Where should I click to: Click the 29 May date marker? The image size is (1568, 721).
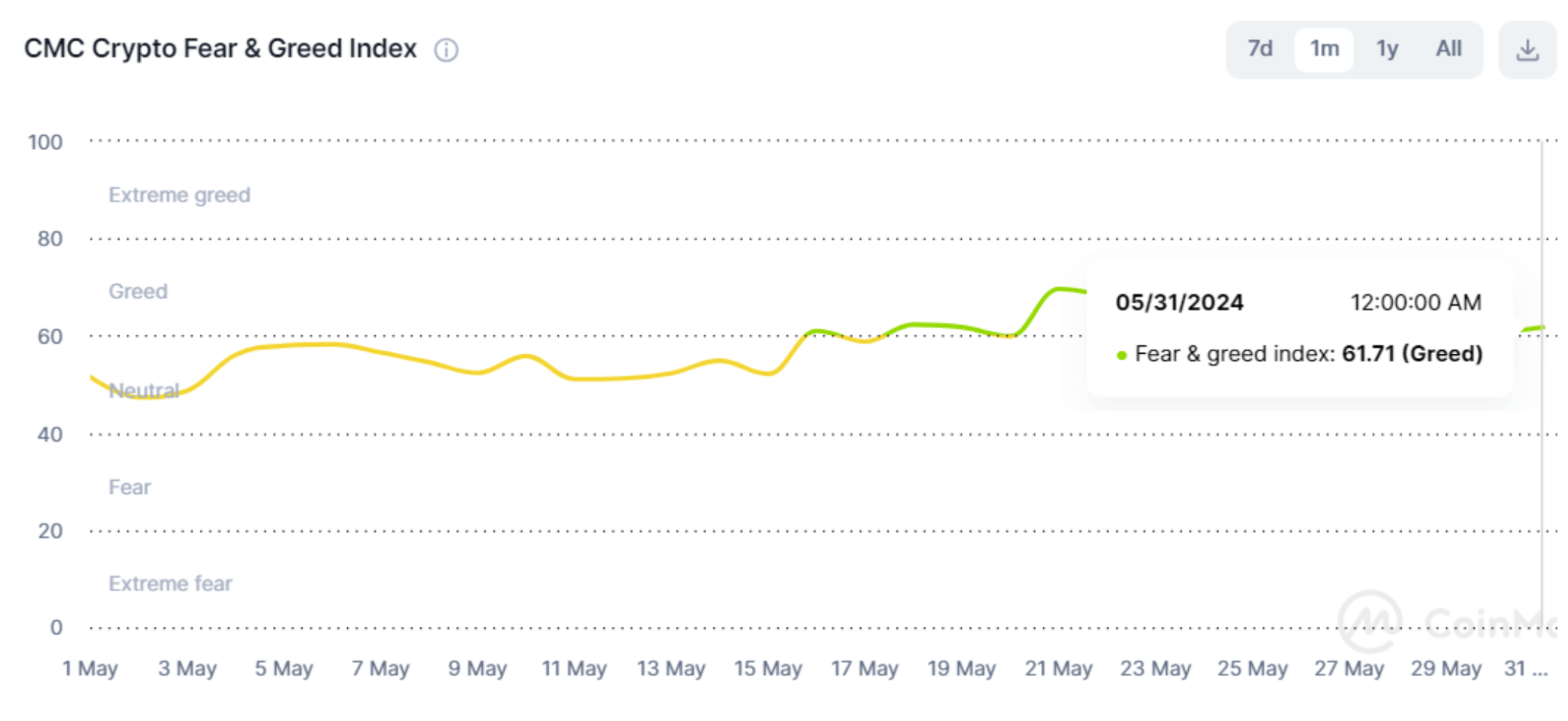pos(1446,668)
